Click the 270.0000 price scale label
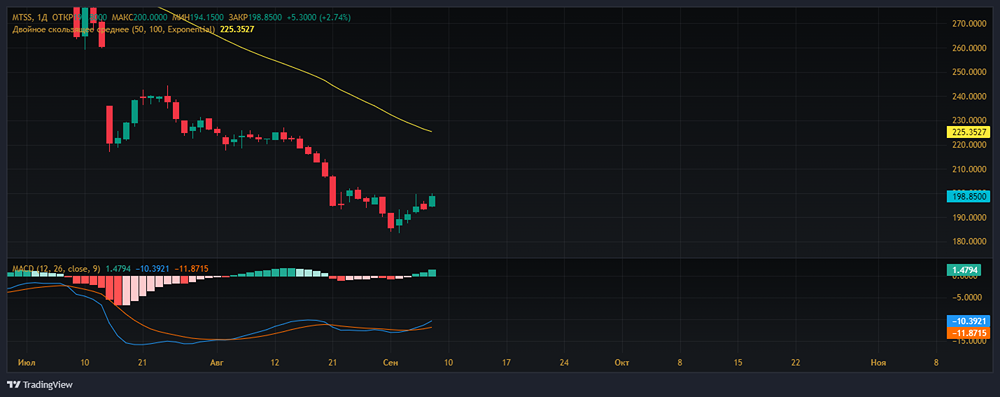This screenshot has width=1000, height=397. [x=969, y=24]
